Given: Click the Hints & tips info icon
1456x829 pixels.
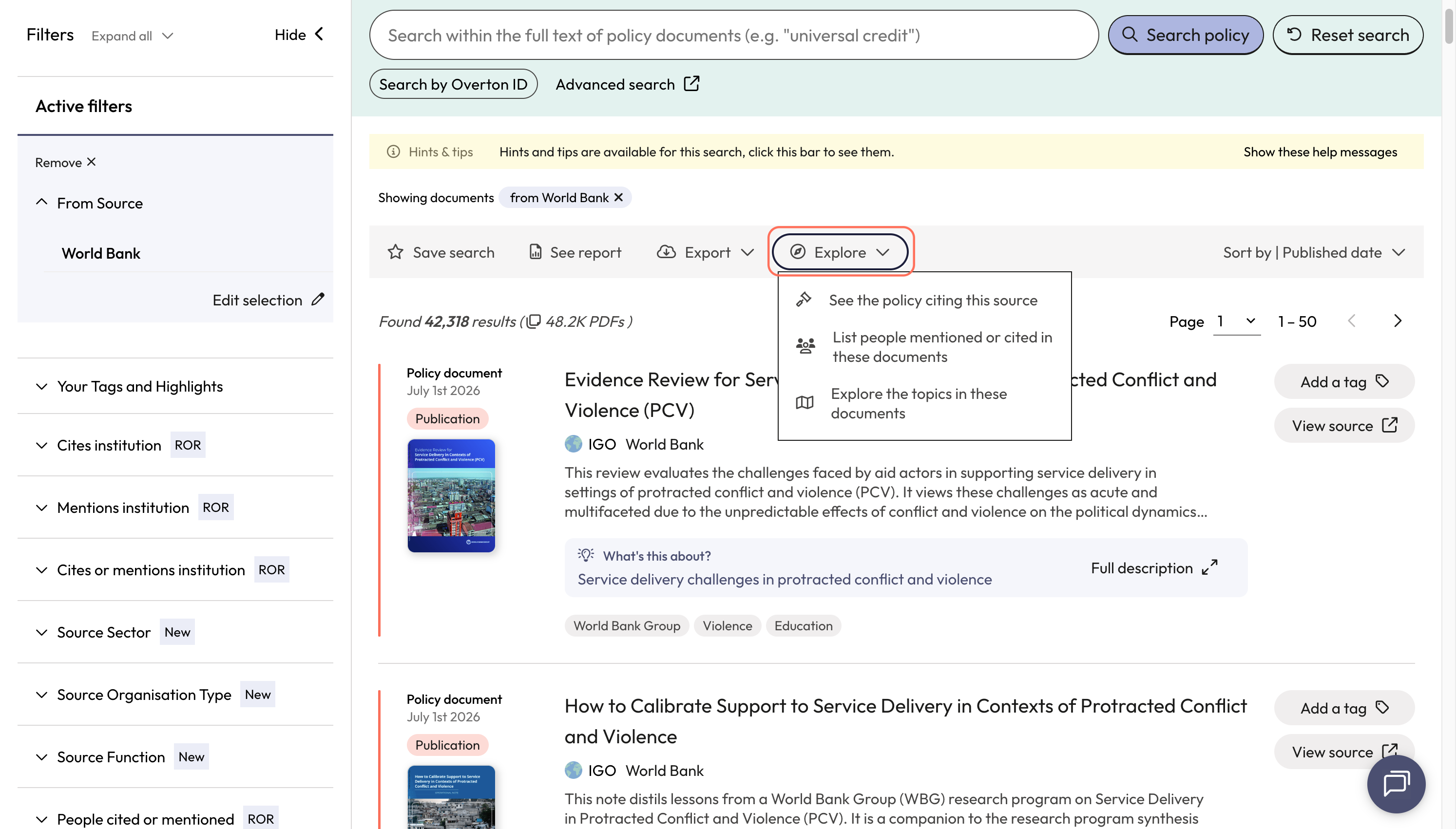Looking at the screenshot, I should (x=393, y=151).
